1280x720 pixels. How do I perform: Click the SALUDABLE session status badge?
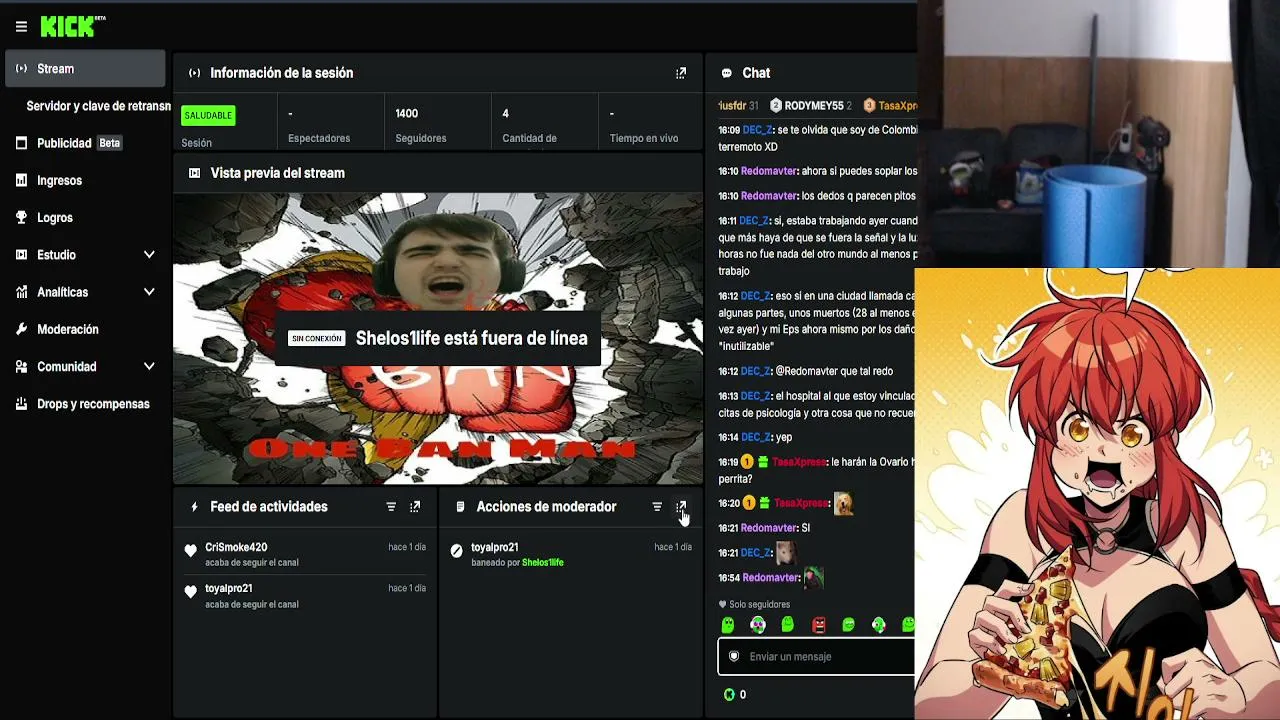click(x=208, y=116)
